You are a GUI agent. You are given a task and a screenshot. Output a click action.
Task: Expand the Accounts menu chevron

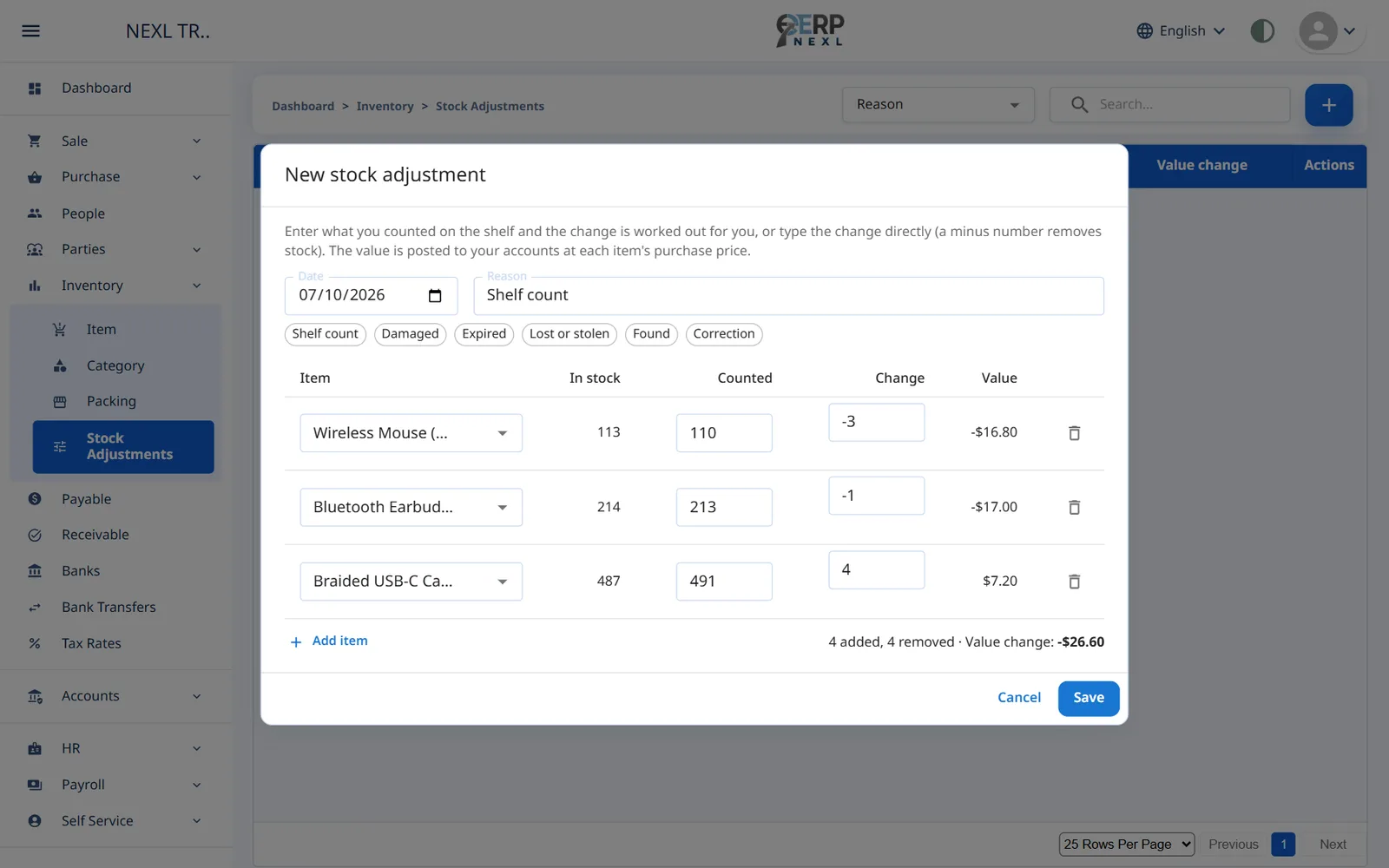[197, 697]
